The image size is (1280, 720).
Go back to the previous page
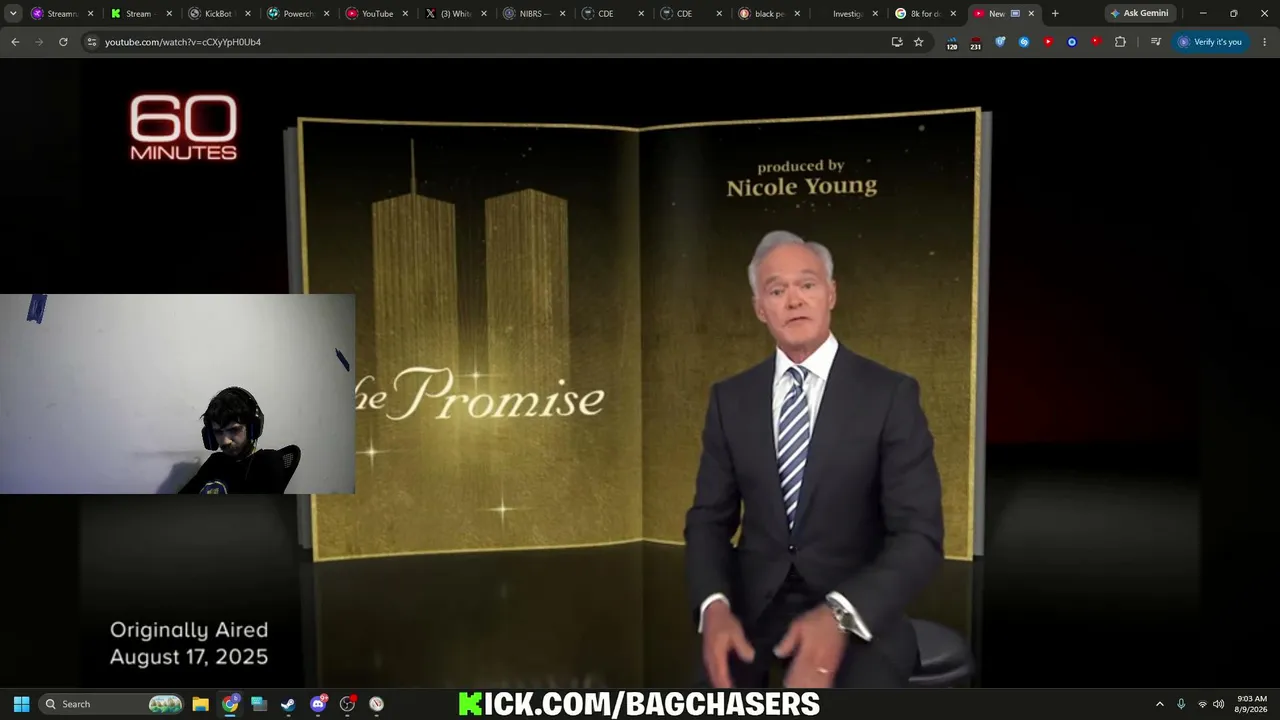(15, 42)
